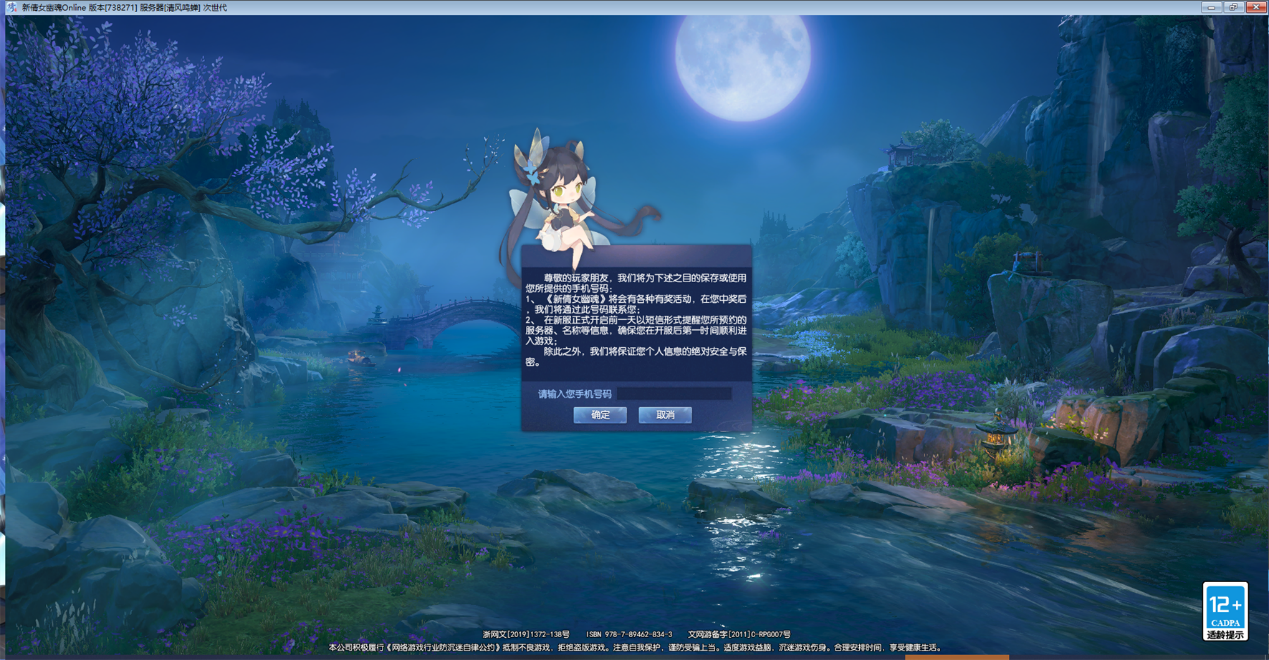Select the 请输入您手机号码 label
1269x660 pixels.
tap(575, 395)
